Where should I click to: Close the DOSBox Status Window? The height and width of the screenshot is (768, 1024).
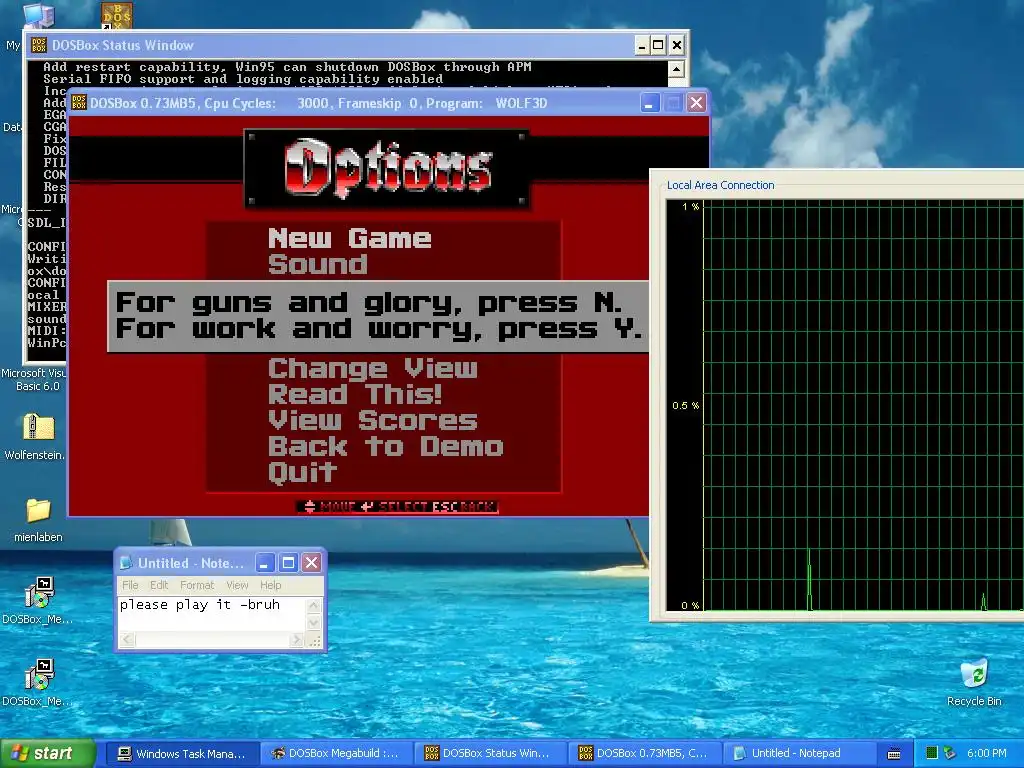(677, 46)
